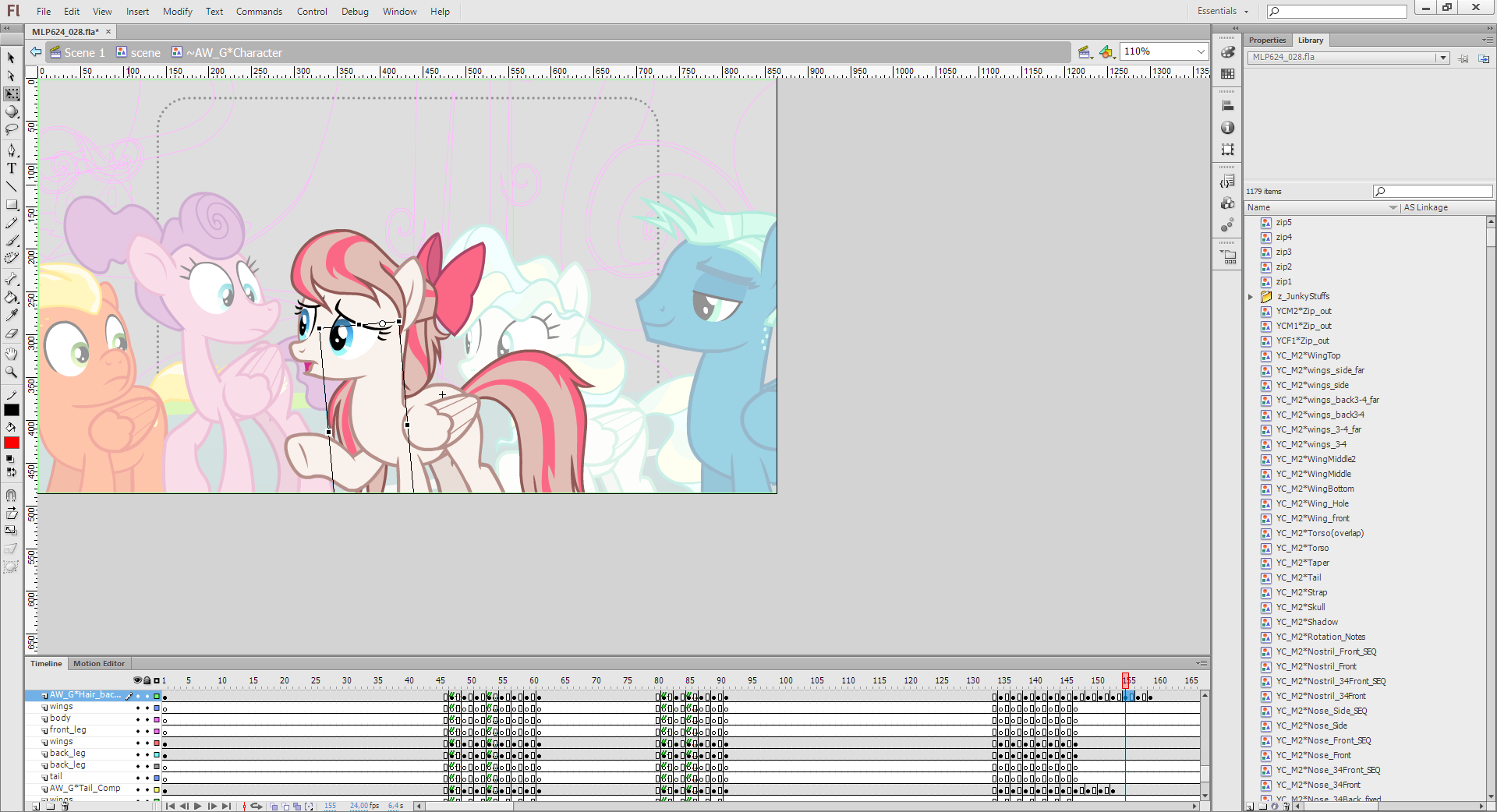
Task: Open the Edit Symbols dropdown
Action: (1106, 52)
